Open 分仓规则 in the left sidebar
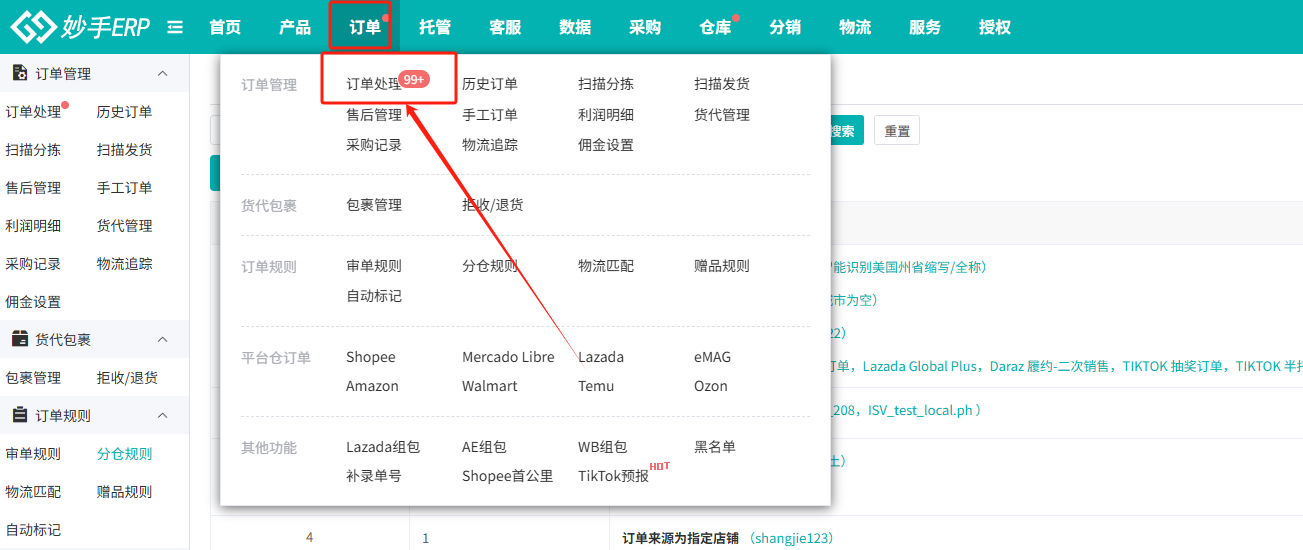 125,454
